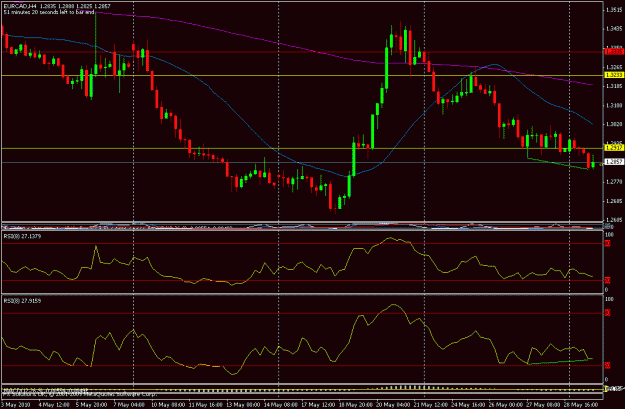The height and width of the screenshot is (409, 625).
Task: Click the 1.3265 price scale value
Action: point(614,67)
